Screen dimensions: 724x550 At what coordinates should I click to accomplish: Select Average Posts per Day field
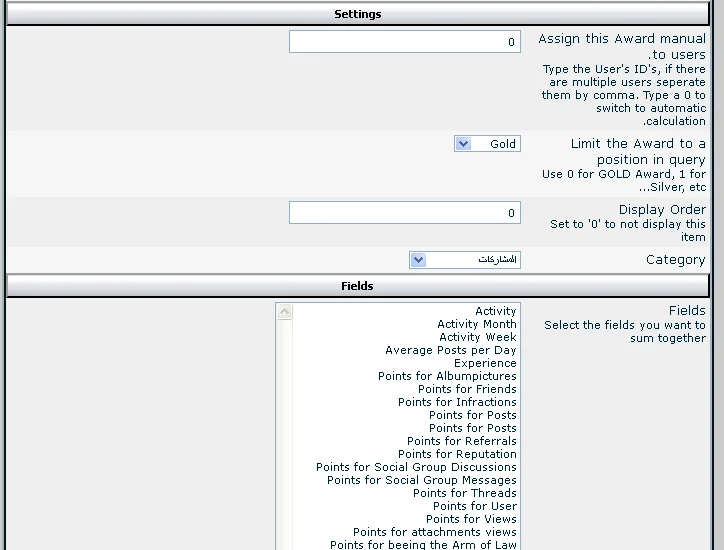click(450, 350)
